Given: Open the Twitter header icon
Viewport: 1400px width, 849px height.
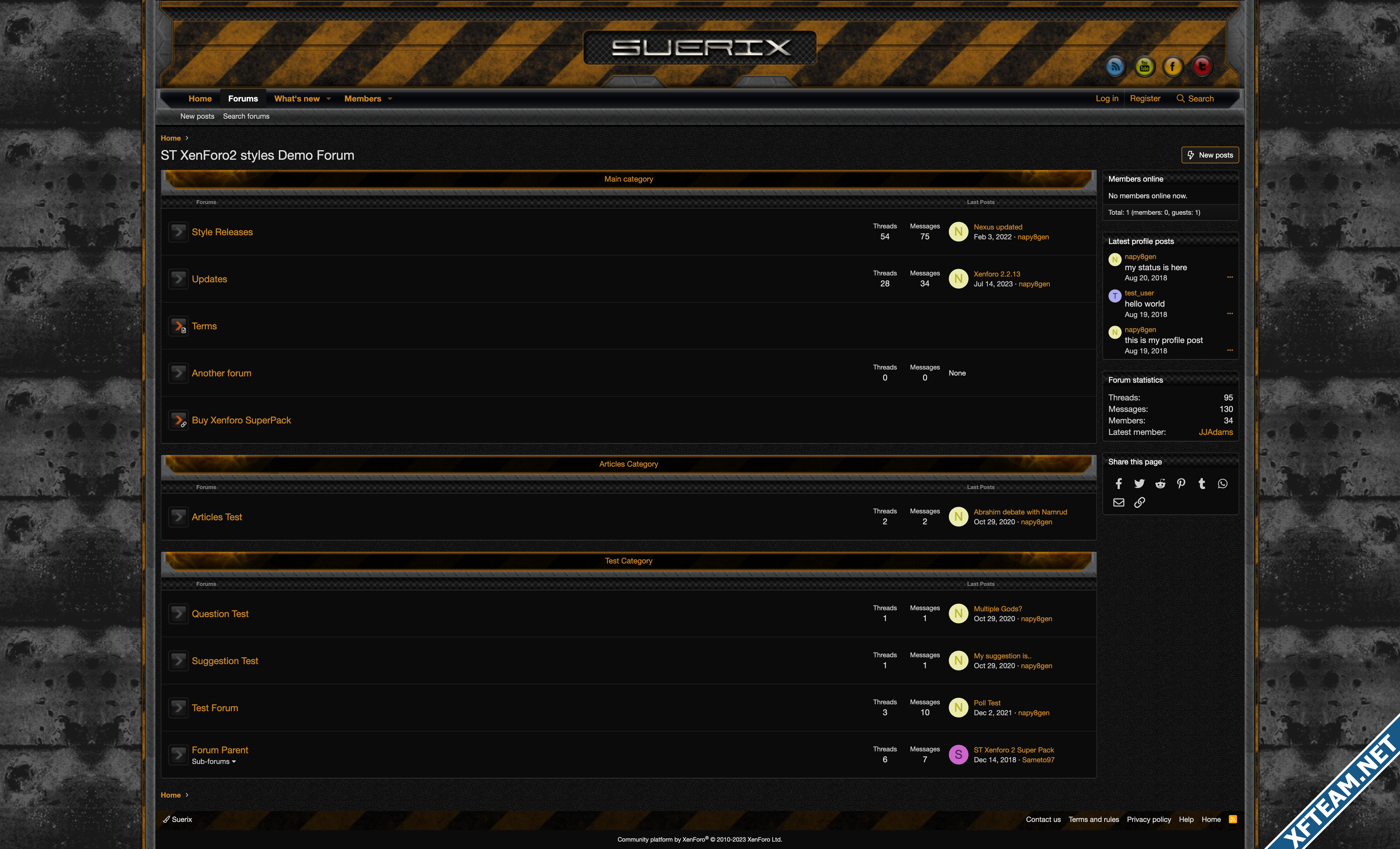Looking at the screenshot, I should tap(1202, 66).
